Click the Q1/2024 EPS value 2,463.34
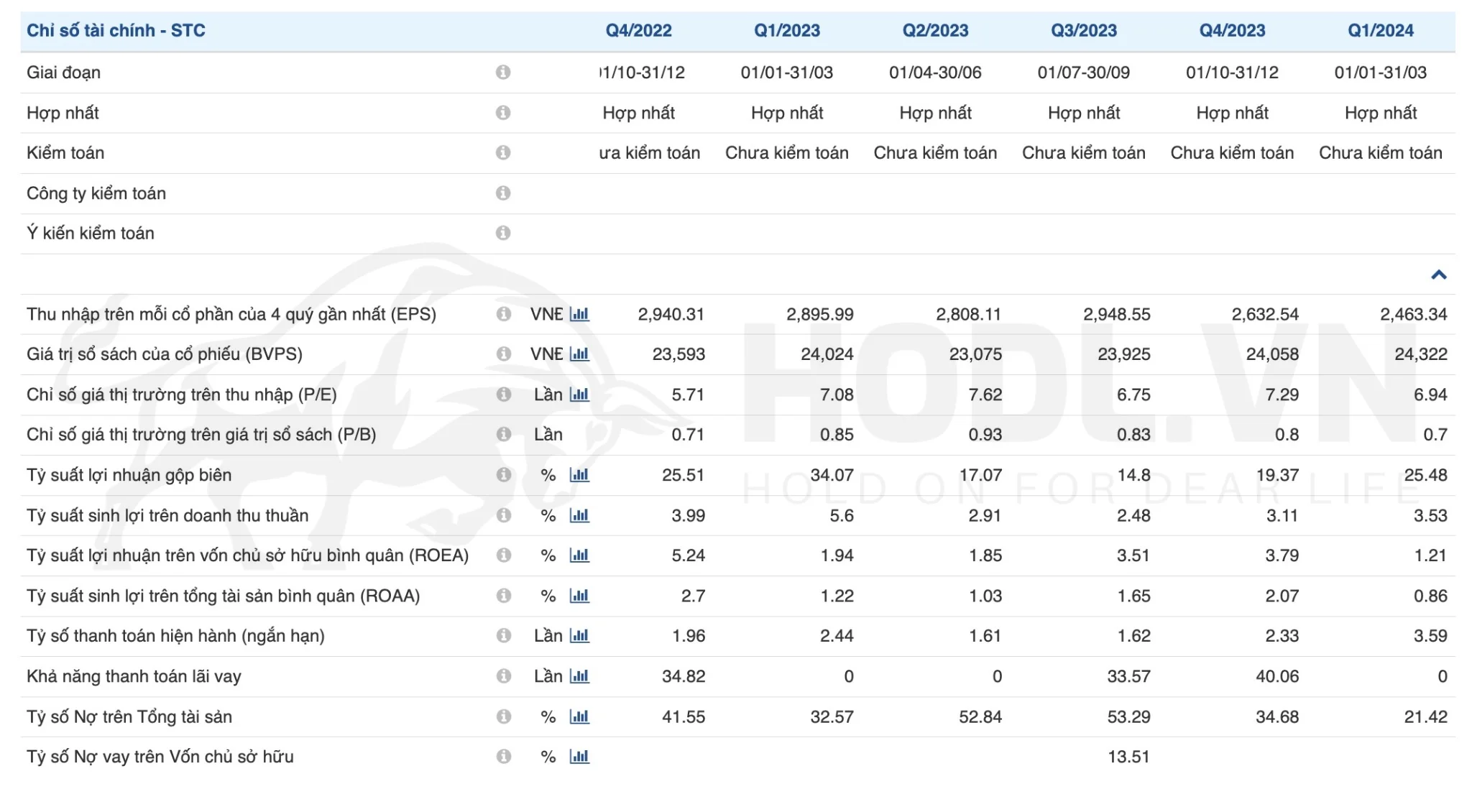This screenshot has width=1472, height=812. point(1413,314)
